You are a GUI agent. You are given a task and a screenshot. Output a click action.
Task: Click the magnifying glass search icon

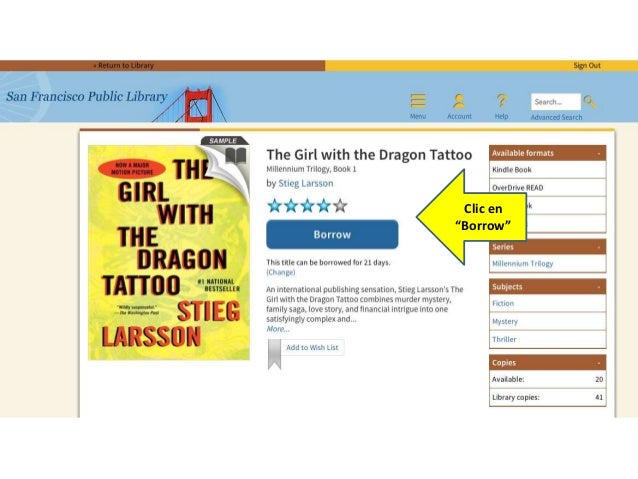590,102
